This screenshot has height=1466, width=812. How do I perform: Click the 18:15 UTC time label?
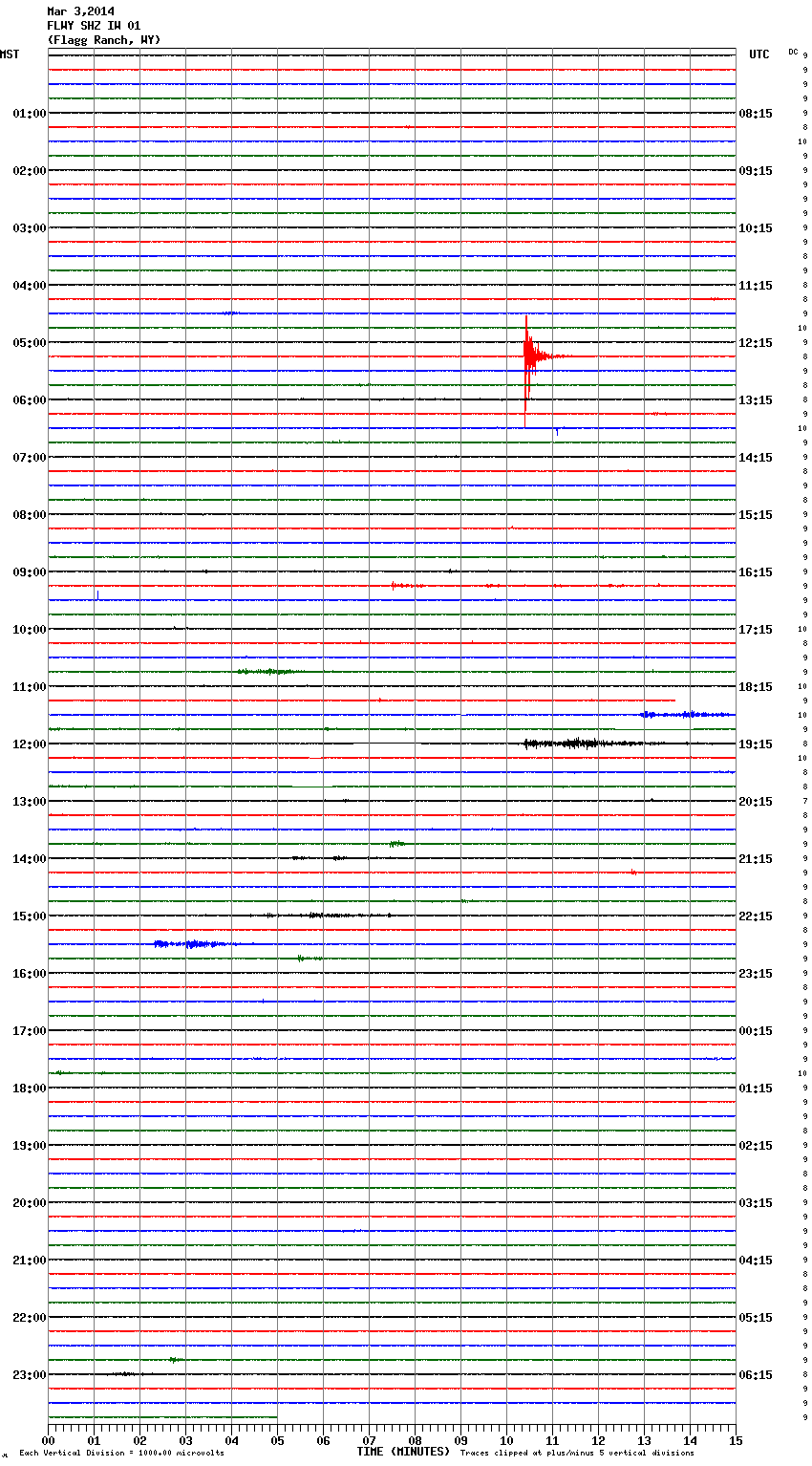(x=756, y=687)
